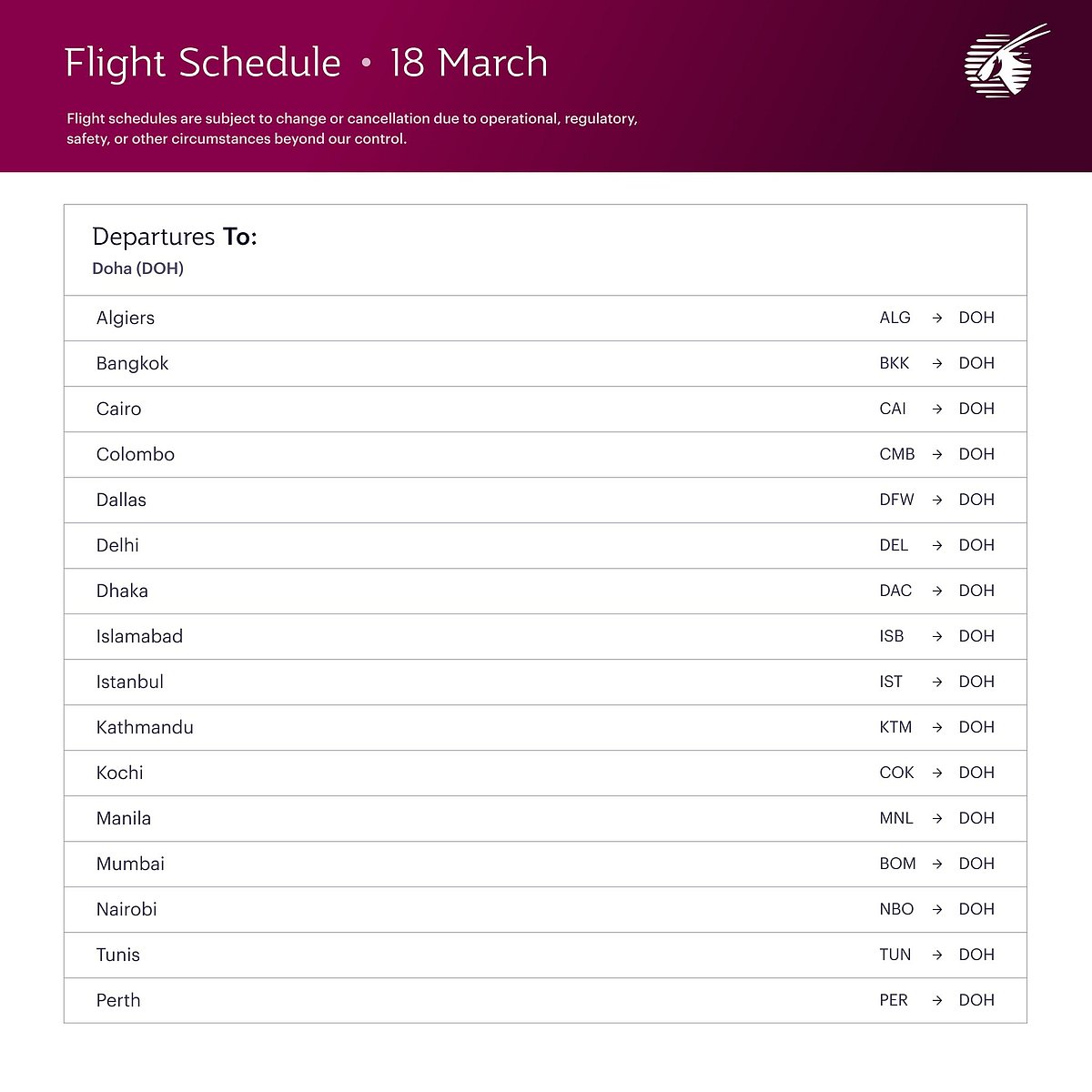
Task: Click the arrow icon in the Manila row
Action: click(x=936, y=818)
